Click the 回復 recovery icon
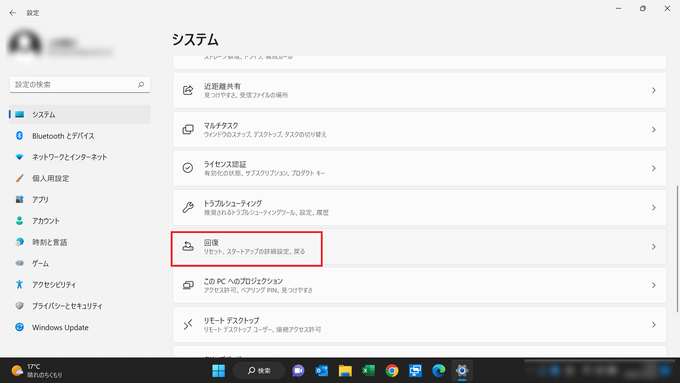Viewport: 680px width, 383px height. (188, 246)
